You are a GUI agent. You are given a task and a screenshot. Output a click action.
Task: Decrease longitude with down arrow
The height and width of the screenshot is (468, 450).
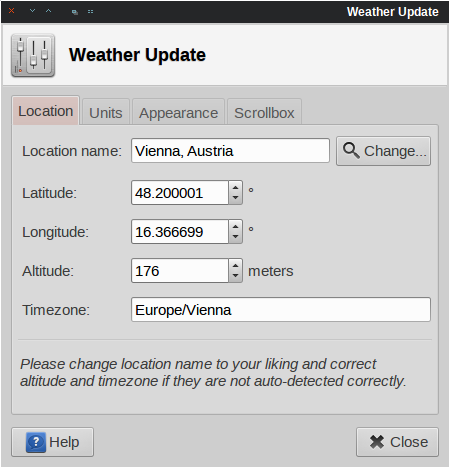click(236, 237)
